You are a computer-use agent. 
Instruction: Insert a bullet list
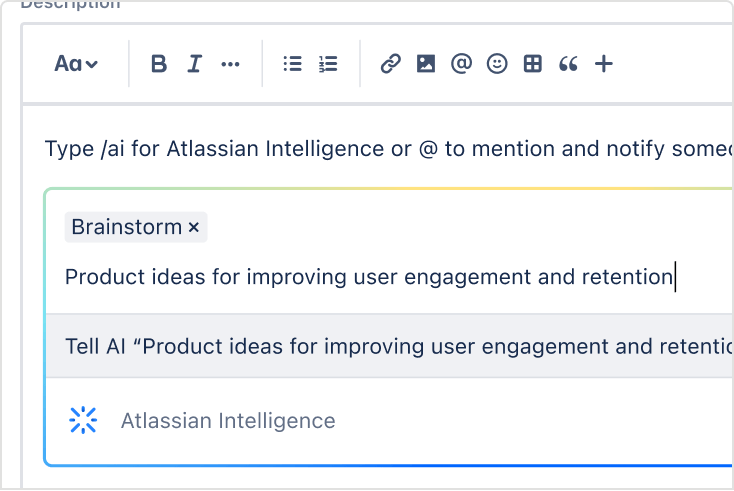pyautogui.click(x=293, y=64)
